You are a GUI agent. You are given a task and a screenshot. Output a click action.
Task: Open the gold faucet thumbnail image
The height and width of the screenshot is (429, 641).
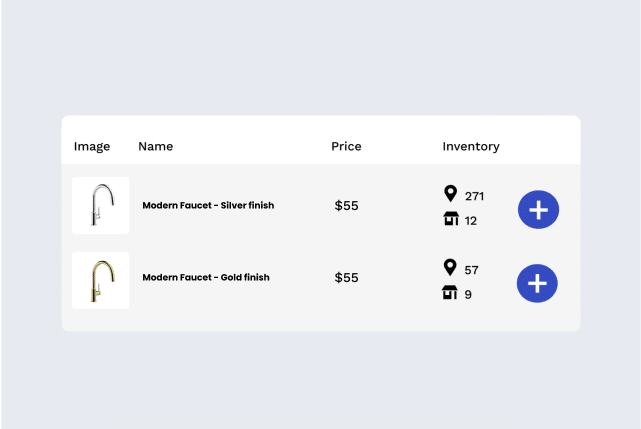point(101,281)
